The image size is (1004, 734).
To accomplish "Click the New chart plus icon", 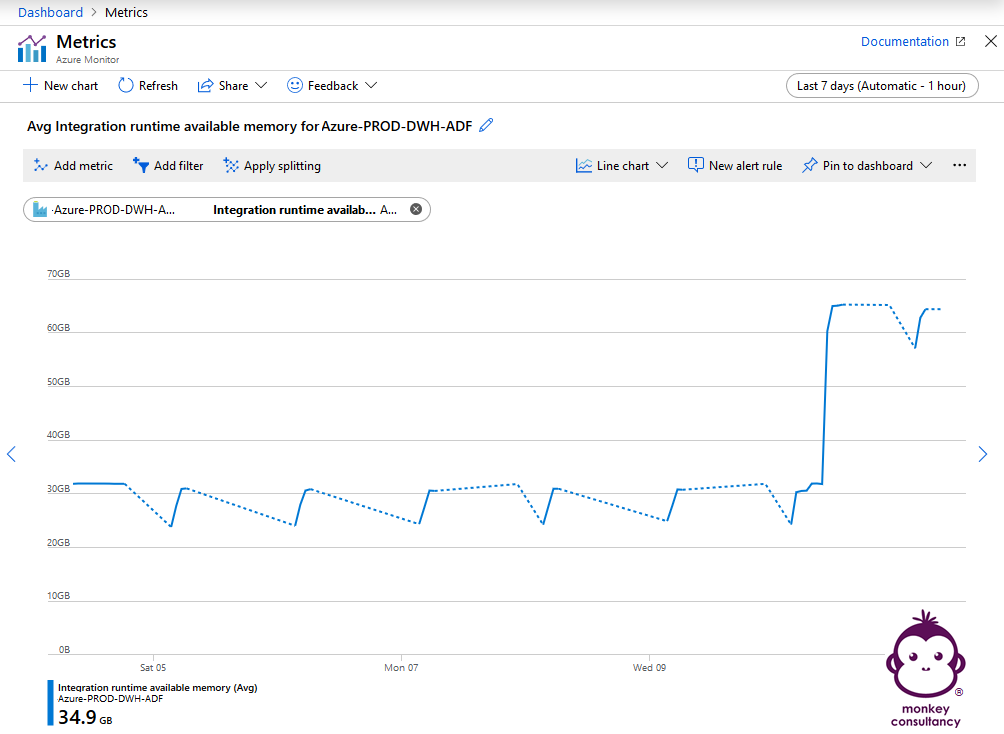I will pos(30,85).
